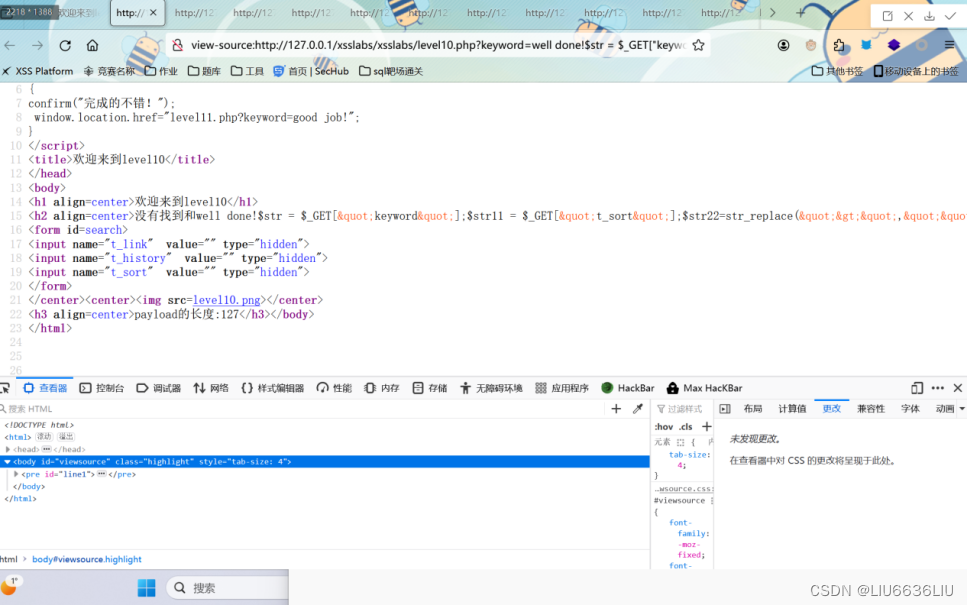Open the 无障碍环境 accessibility tab
The image size is (968, 606).
[491, 388]
